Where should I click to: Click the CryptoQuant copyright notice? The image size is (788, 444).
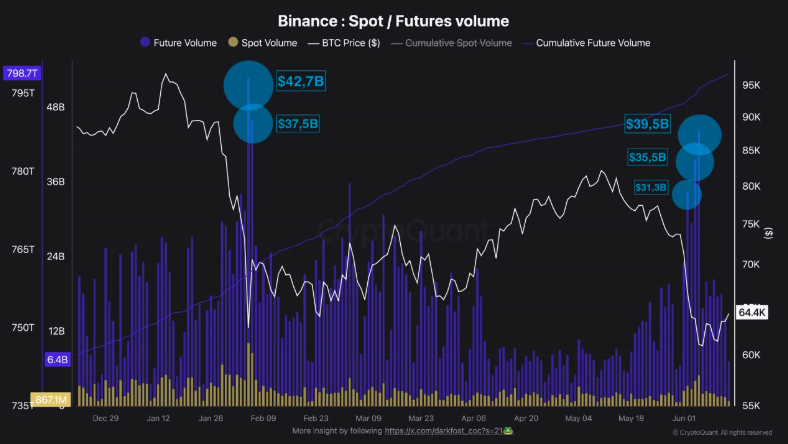coord(722,432)
